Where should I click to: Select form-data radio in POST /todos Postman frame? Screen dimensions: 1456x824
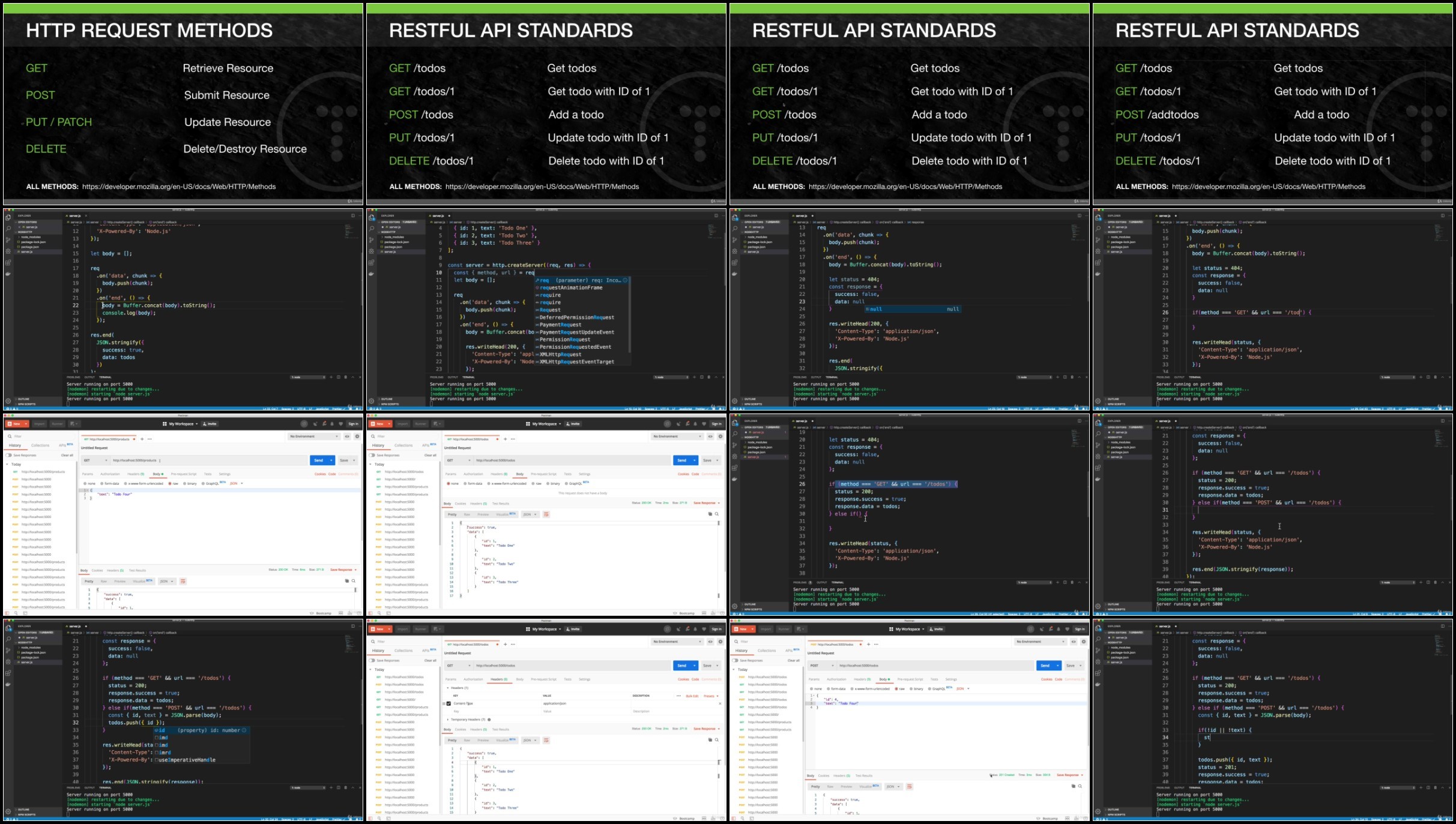[828, 689]
